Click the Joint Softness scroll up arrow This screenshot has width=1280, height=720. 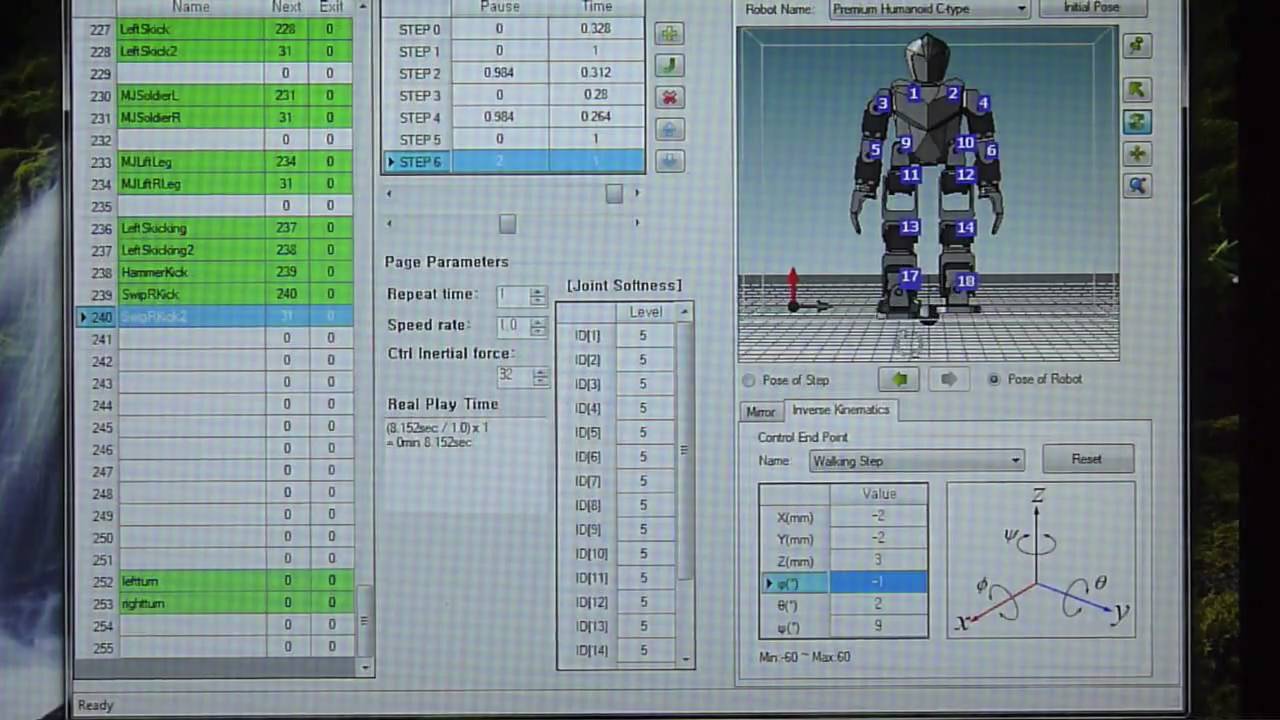pos(684,312)
